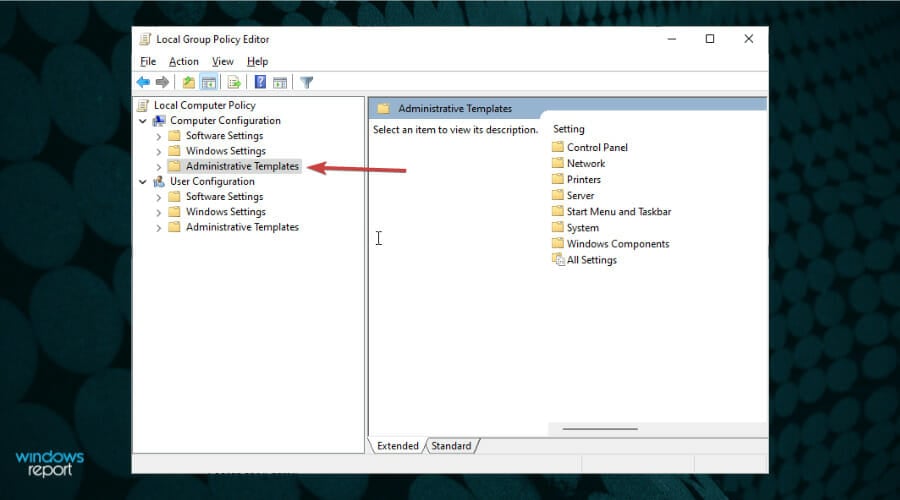This screenshot has height=500, width=900.
Task: Select the User Configuration tree label
Action: pos(212,181)
